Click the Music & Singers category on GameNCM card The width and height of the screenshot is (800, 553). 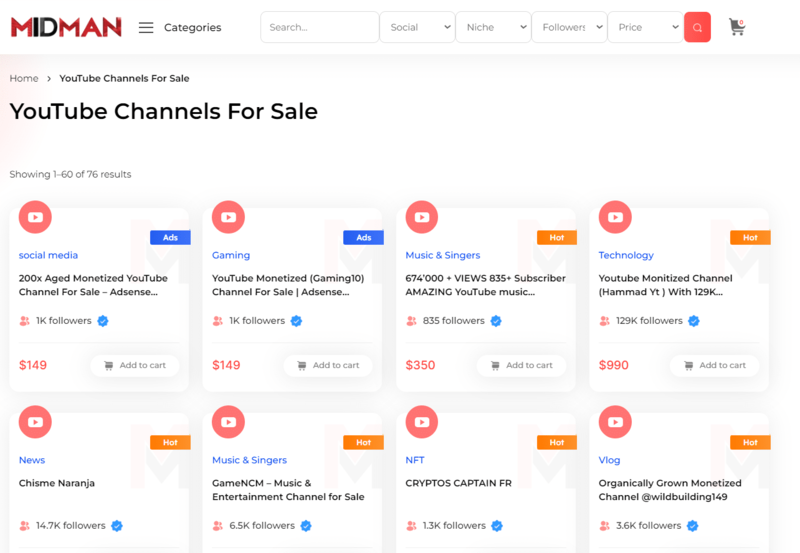pos(249,460)
